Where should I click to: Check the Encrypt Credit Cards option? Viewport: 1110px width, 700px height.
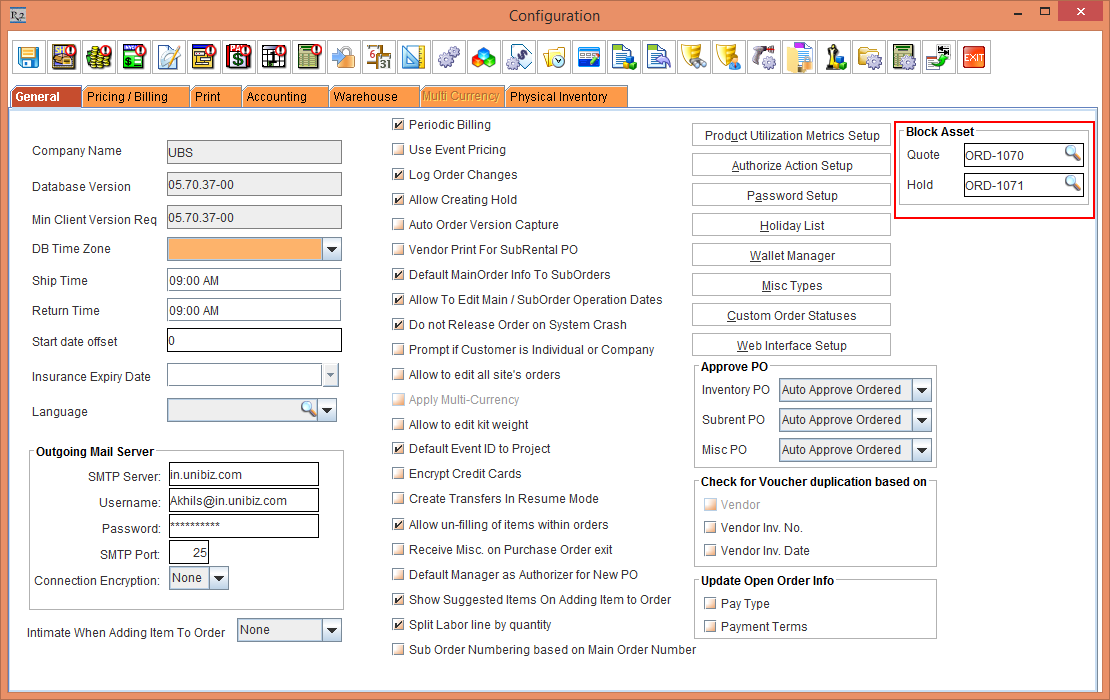click(x=399, y=474)
